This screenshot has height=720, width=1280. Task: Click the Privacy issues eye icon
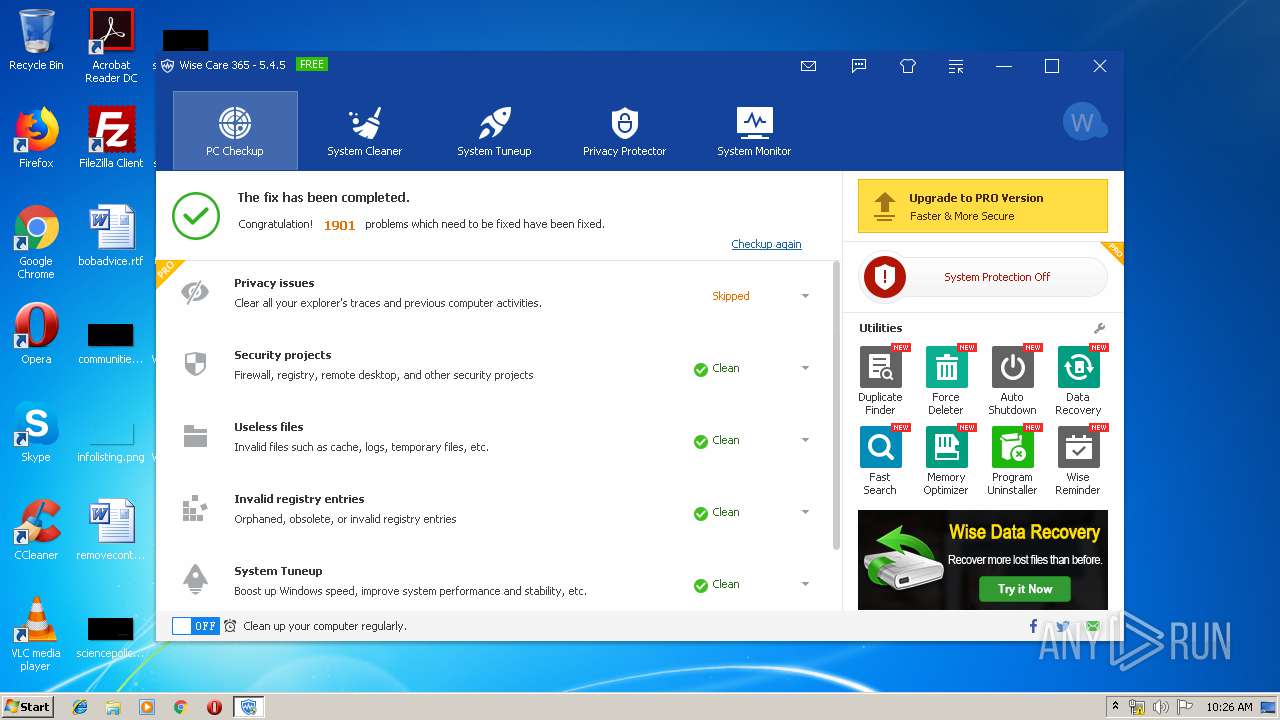(x=195, y=292)
